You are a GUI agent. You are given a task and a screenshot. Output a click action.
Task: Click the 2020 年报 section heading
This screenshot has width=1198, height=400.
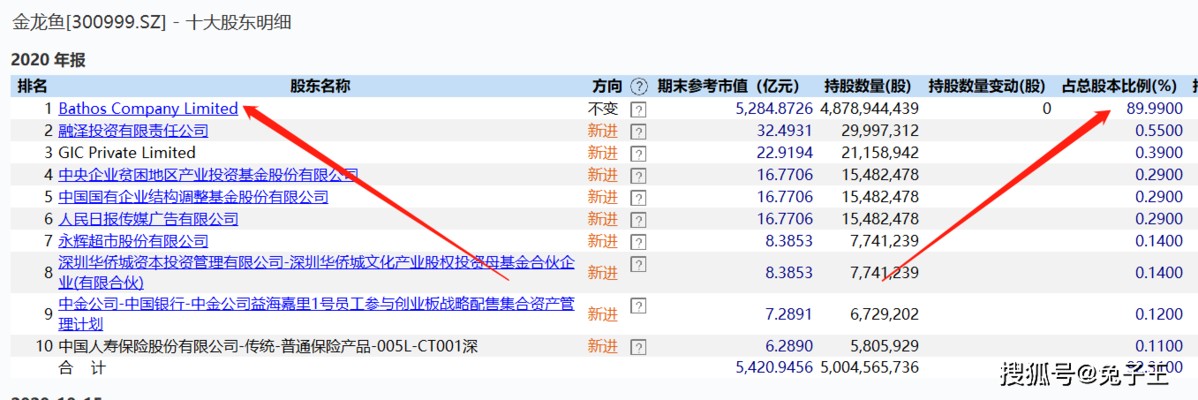[x=47, y=58]
